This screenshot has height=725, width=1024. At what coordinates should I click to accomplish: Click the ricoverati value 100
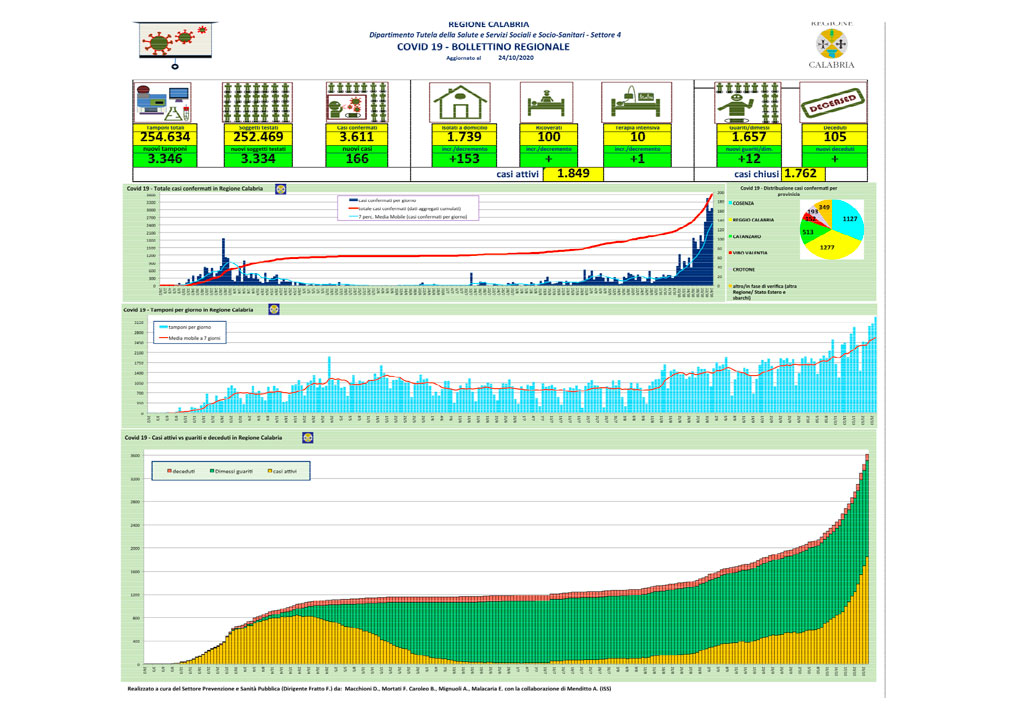549,137
